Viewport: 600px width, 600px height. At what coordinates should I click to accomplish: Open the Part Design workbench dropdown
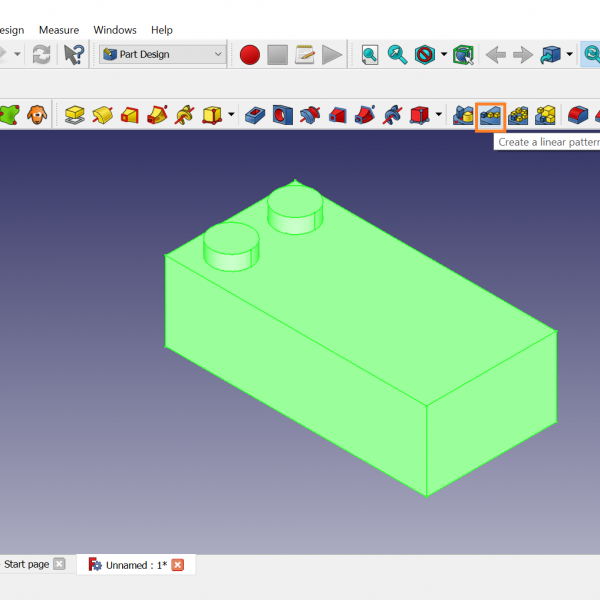(162, 55)
